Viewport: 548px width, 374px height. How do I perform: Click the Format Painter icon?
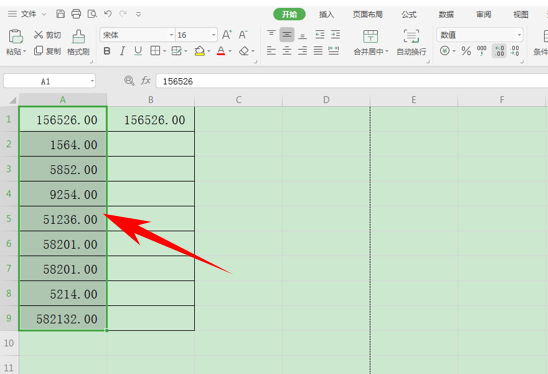pos(78,36)
